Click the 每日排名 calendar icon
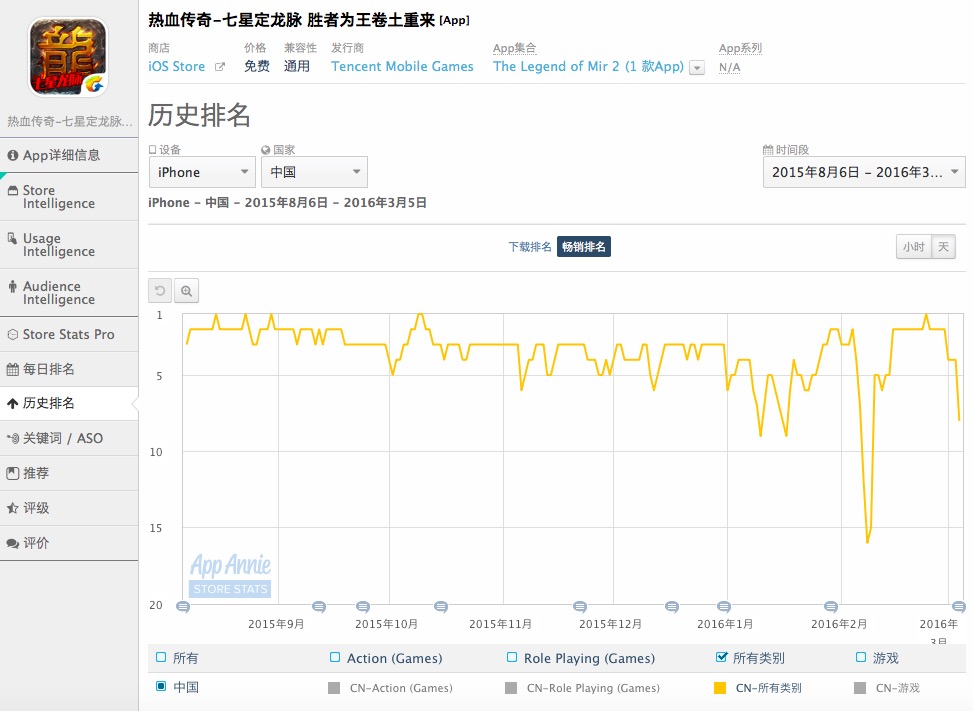The image size is (973, 711). pyautogui.click(x=12, y=369)
